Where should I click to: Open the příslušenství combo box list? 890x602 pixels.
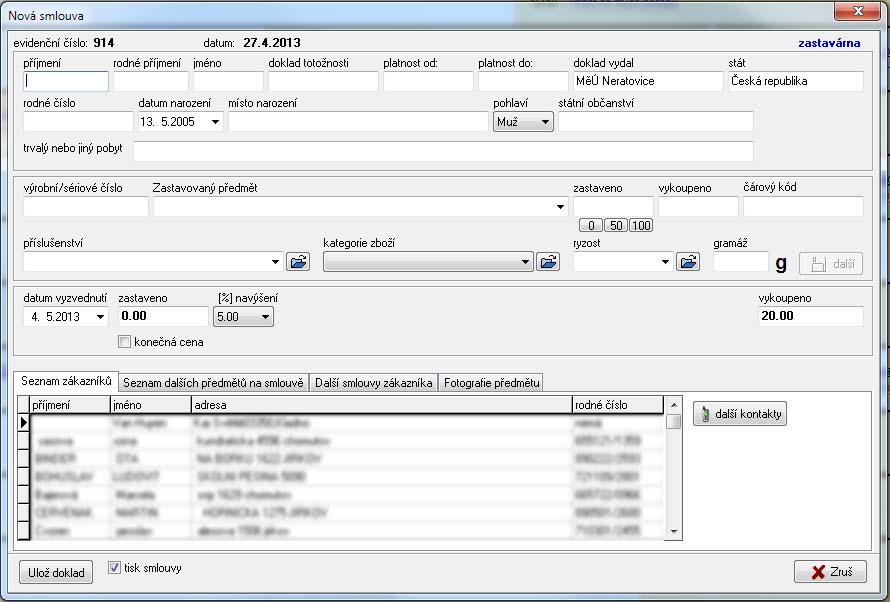tap(275, 262)
